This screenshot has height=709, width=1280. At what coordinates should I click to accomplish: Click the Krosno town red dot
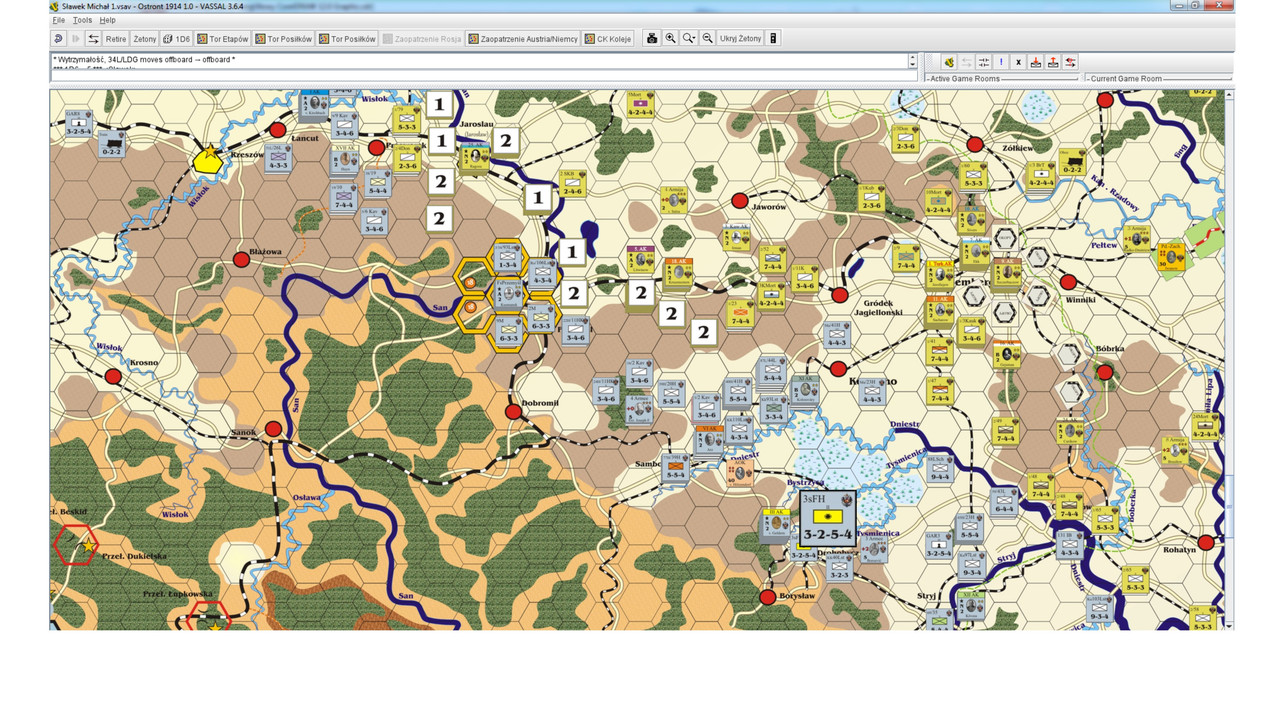113,376
